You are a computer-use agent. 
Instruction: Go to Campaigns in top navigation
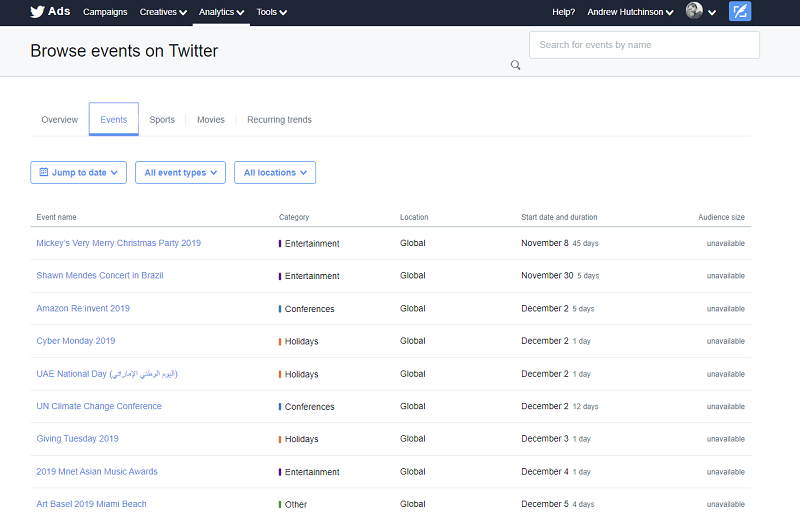(x=105, y=12)
